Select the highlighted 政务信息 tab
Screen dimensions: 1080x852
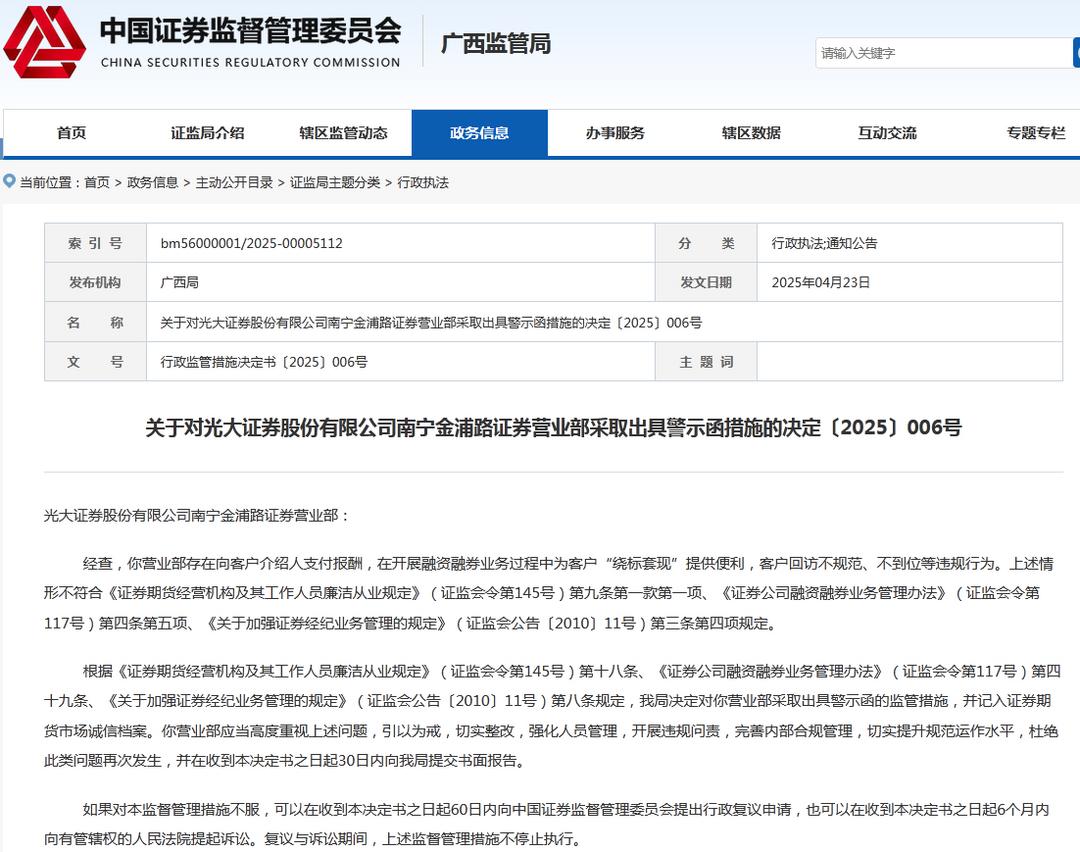[x=479, y=133]
